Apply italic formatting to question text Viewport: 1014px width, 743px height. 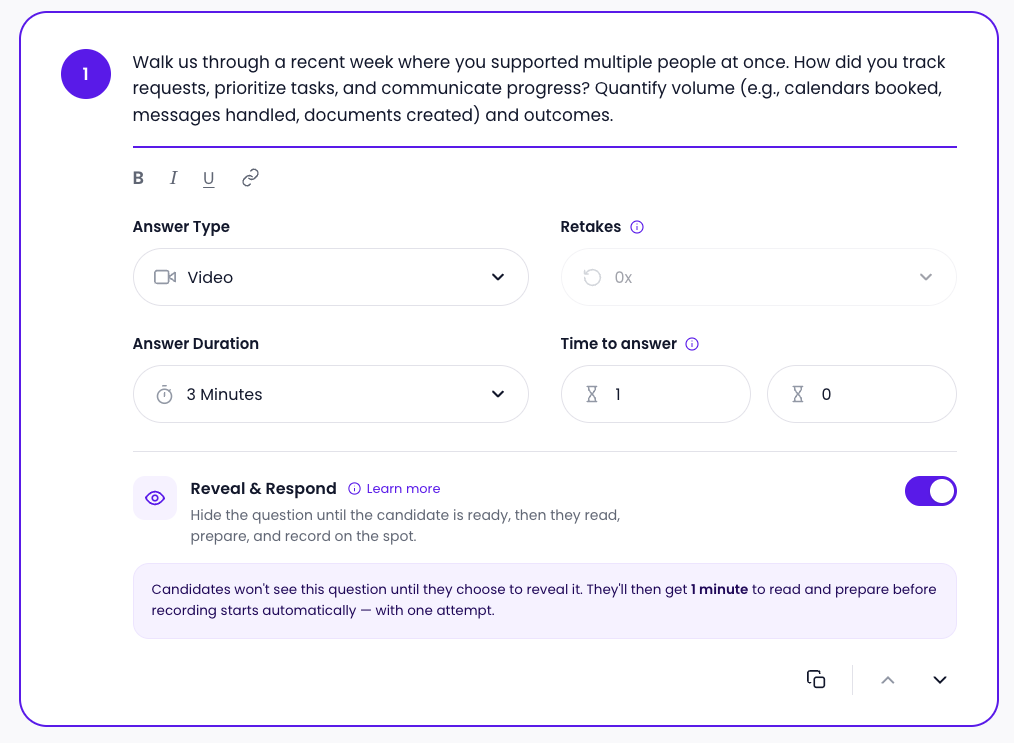pyautogui.click(x=173, y=178)
